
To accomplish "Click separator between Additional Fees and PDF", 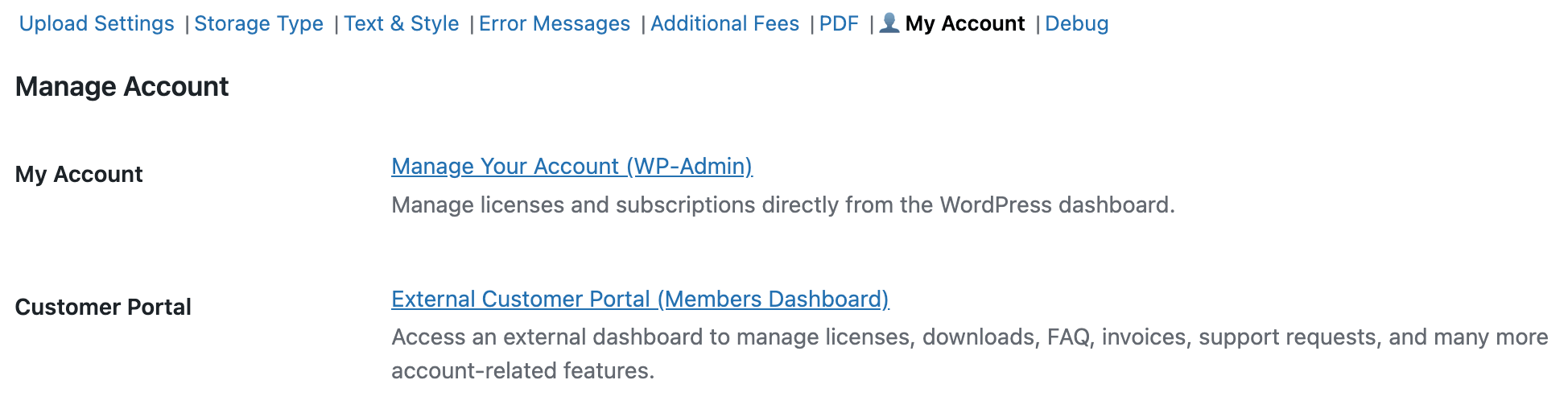I will tap(812, 25).
